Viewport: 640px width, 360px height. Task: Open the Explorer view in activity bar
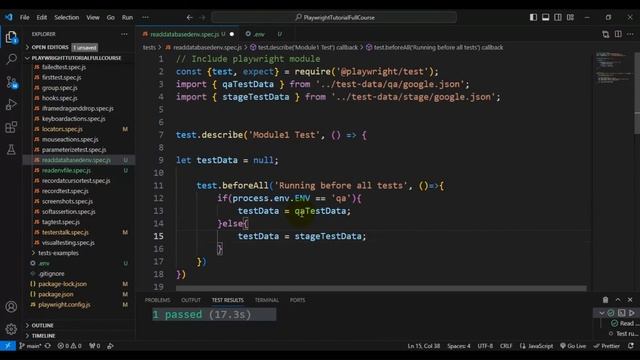(x=11, y=38)
